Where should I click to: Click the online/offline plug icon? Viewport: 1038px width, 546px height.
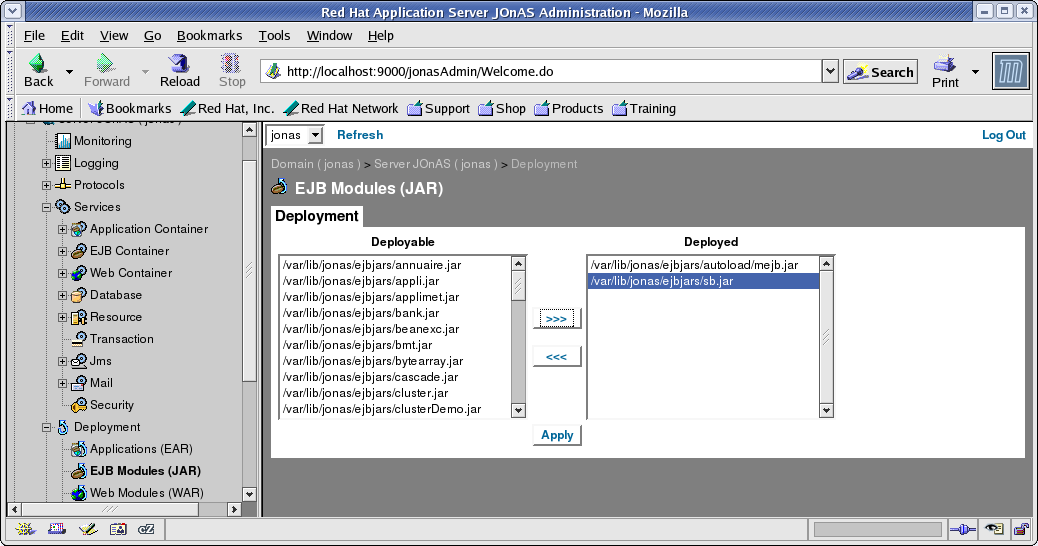(963, 529)
